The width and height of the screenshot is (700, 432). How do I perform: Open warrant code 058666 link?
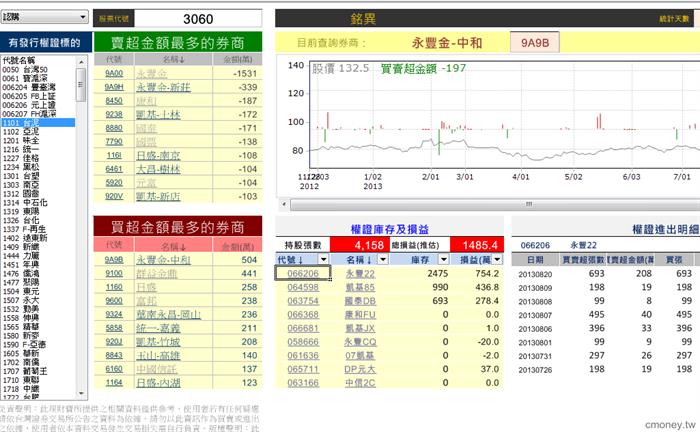coord(303,342)
